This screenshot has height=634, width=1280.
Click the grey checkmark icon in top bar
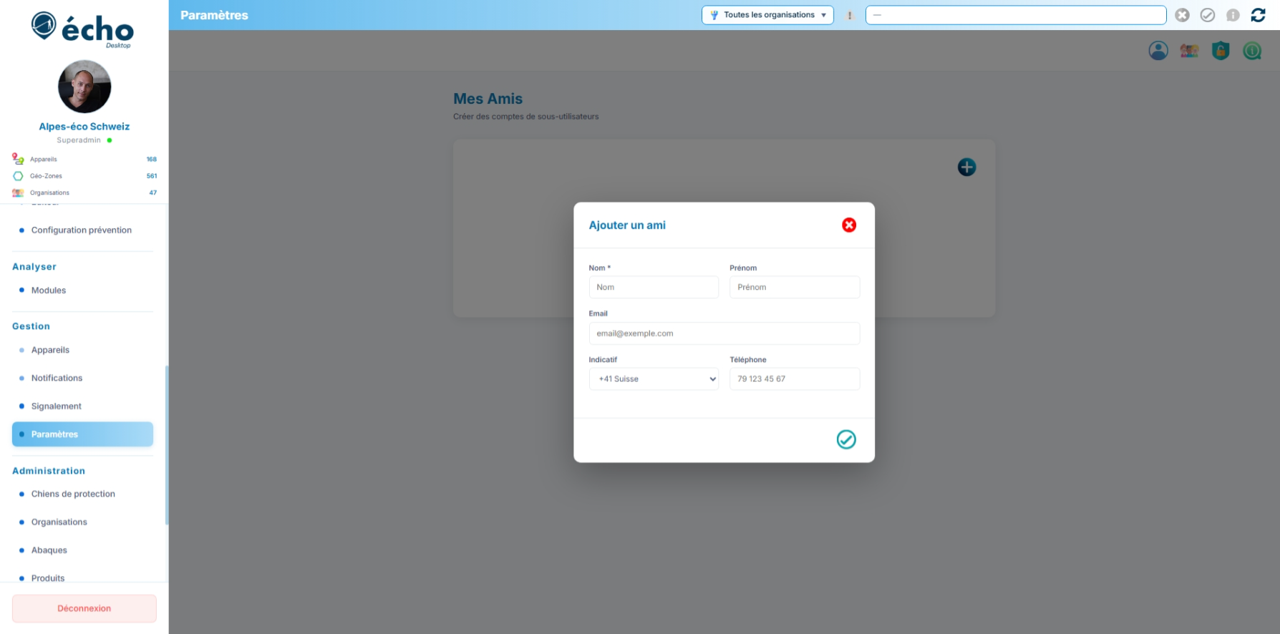pyautogui.click(x=1207, y=15)
